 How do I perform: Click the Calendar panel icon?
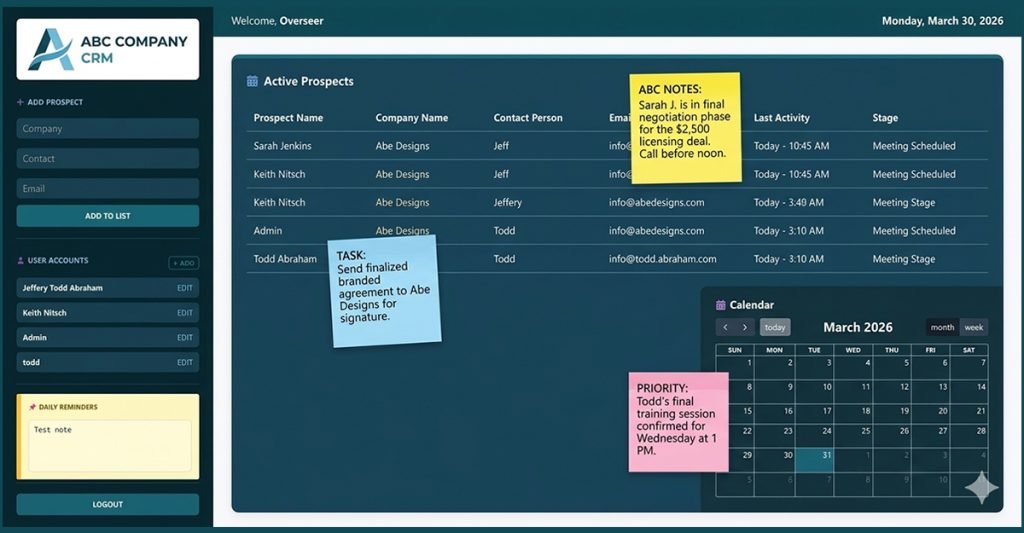pyautogui.click(x=720, y=305)
